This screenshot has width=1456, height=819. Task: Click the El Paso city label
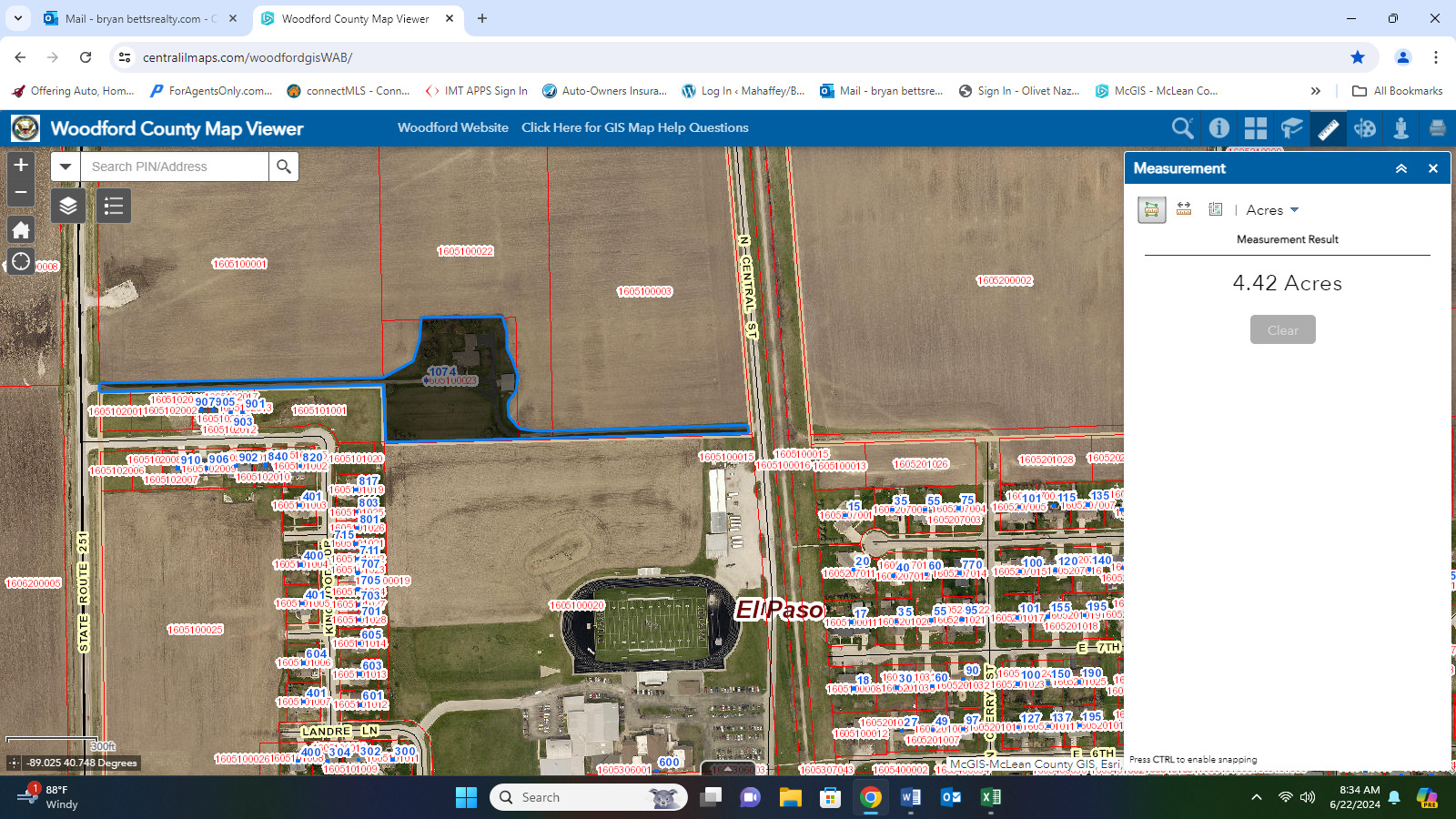tap(780, 611)
